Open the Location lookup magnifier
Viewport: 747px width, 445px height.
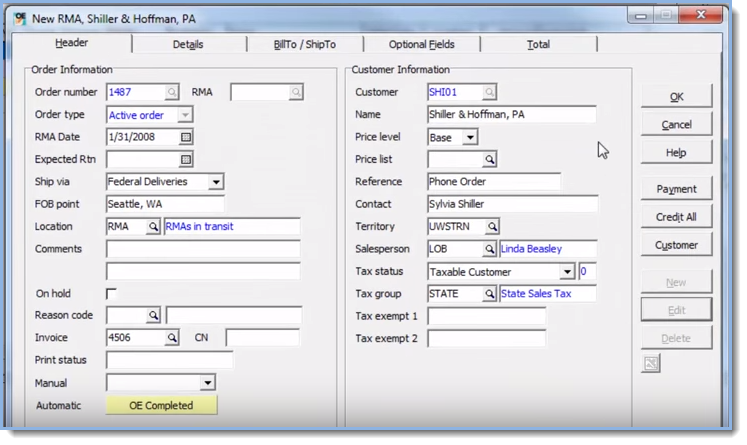point(153,227)
